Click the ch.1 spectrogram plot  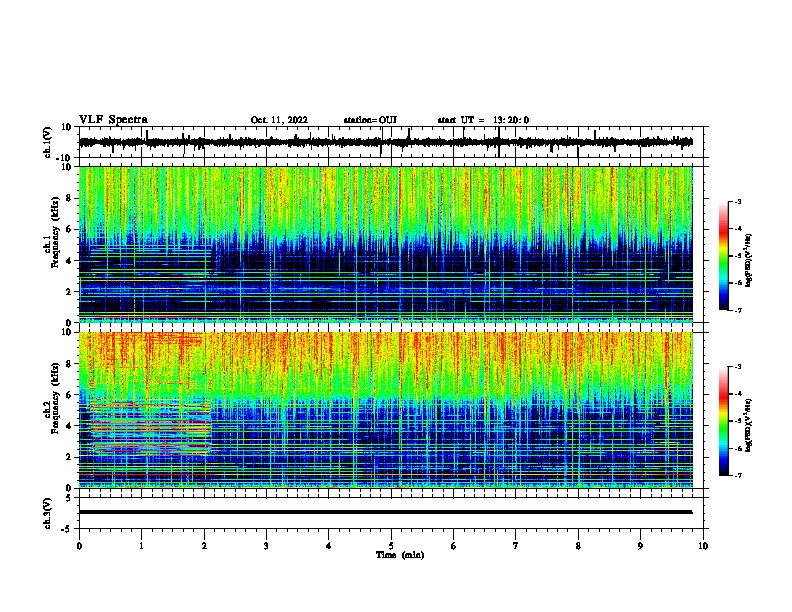point(386,244)
